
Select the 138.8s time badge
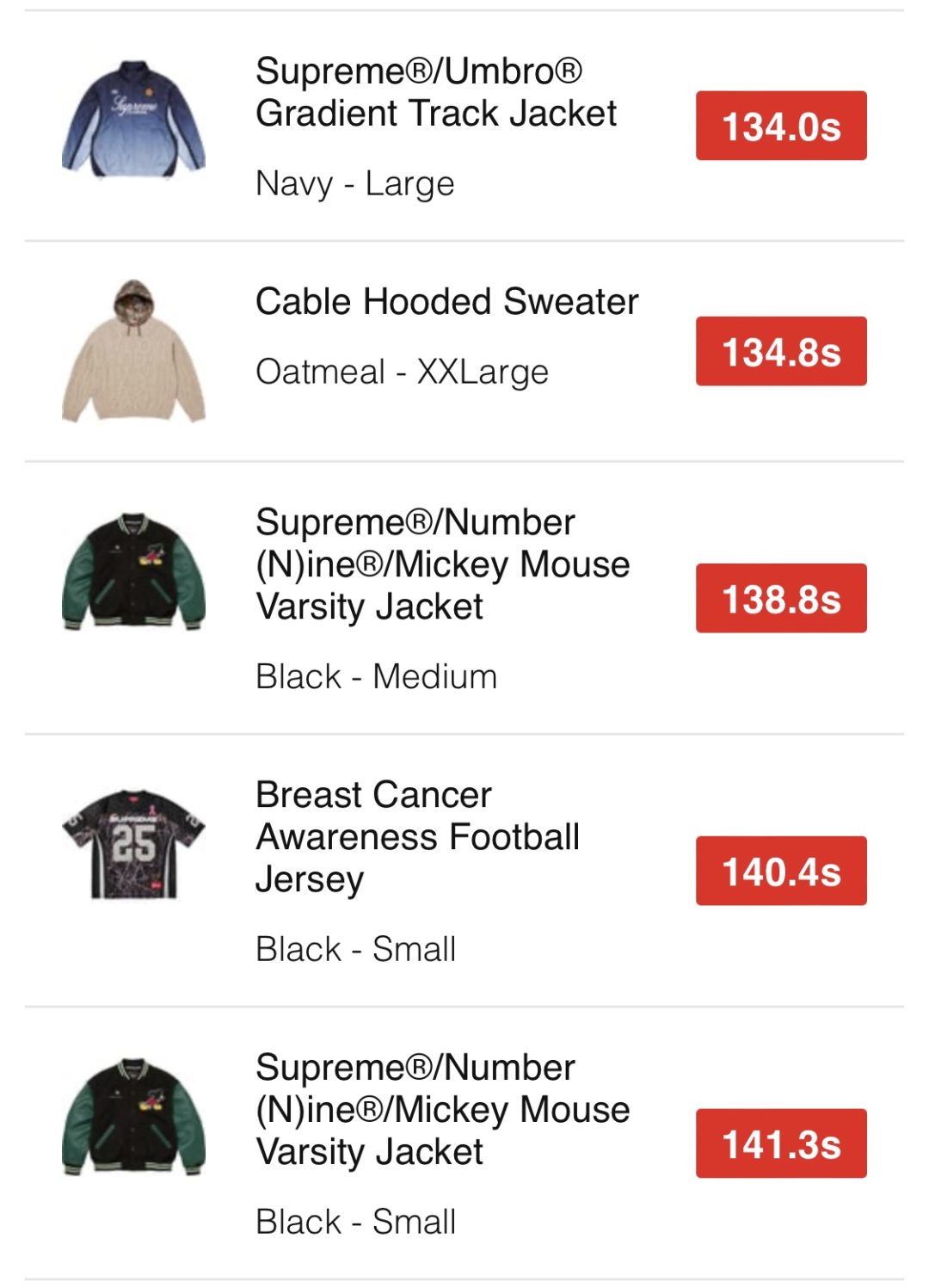pos(780,598)
